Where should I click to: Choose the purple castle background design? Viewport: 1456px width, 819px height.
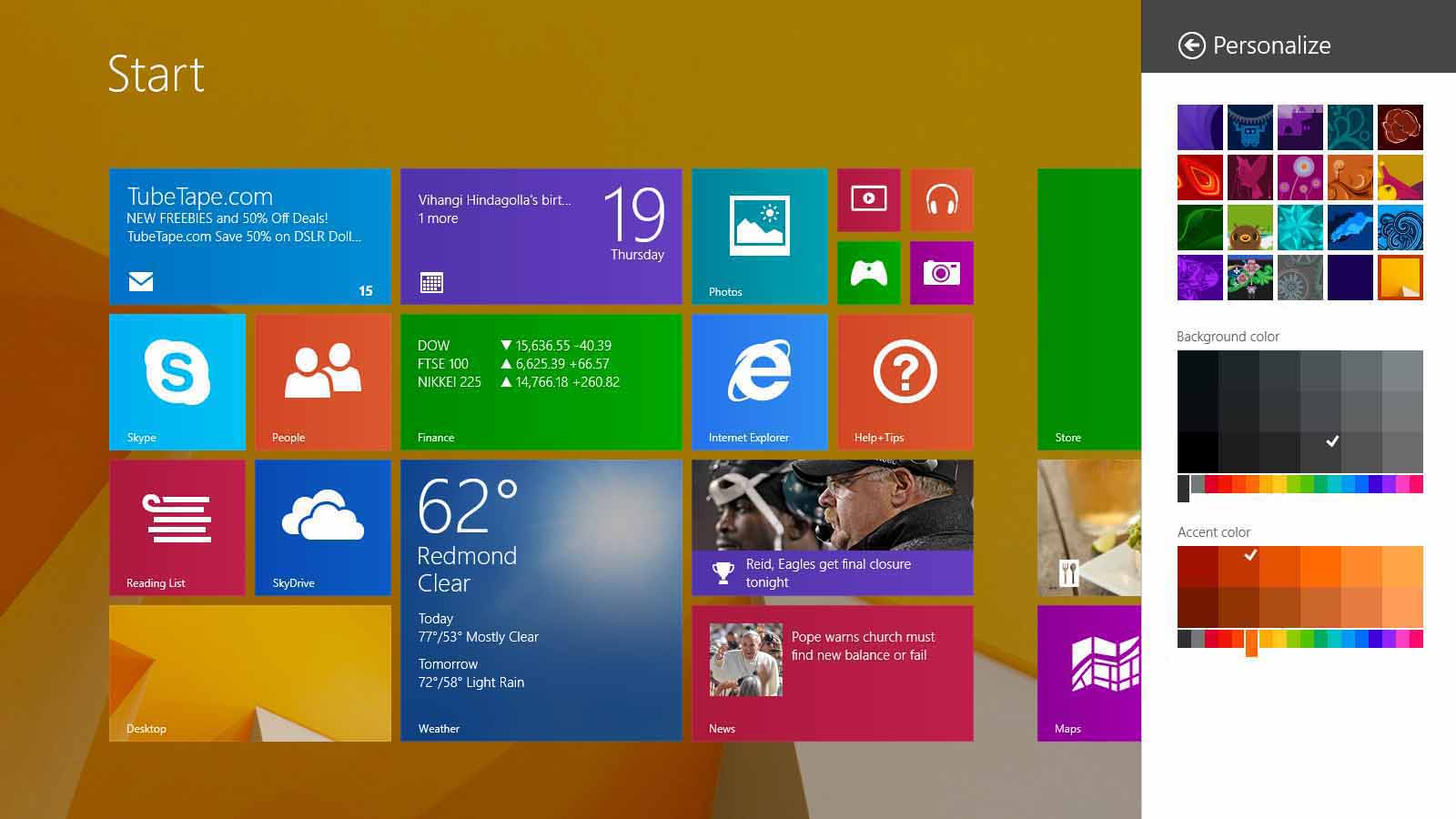click(1300, 127)
